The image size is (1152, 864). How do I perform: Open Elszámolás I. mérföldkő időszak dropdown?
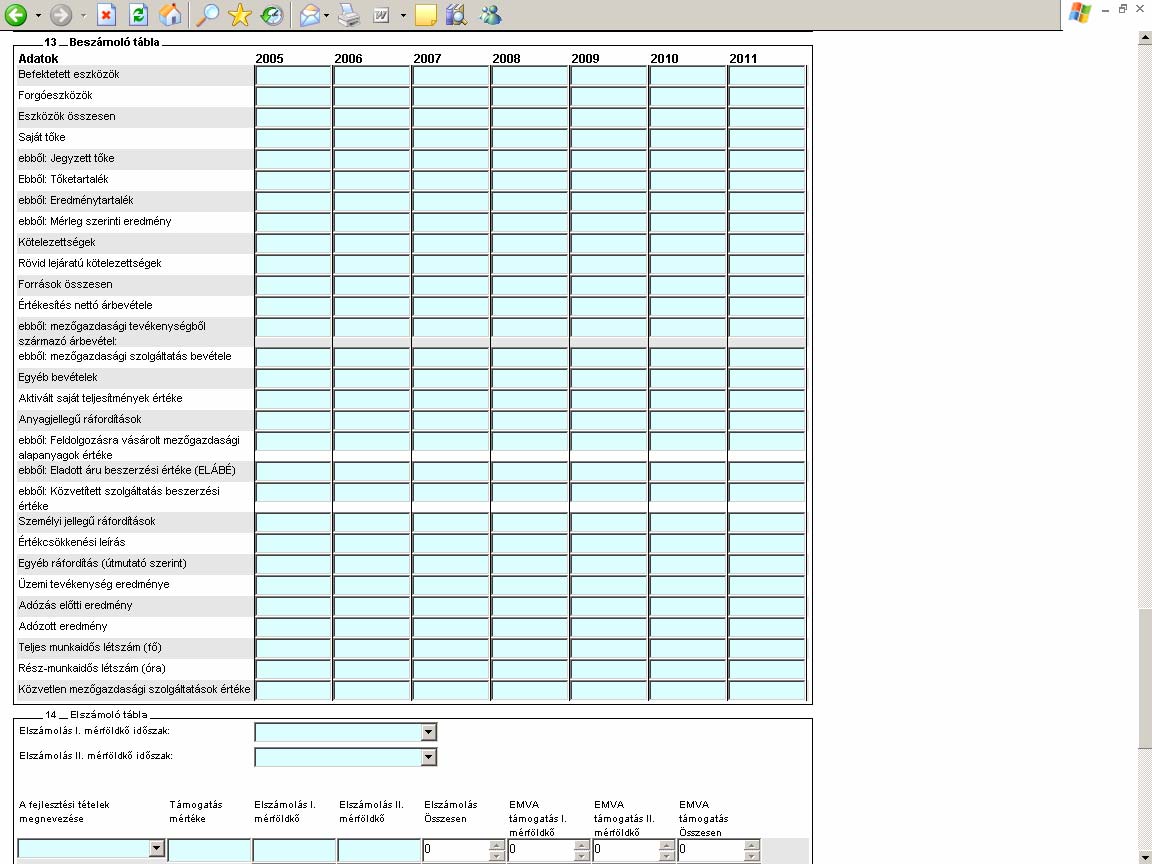429,732
